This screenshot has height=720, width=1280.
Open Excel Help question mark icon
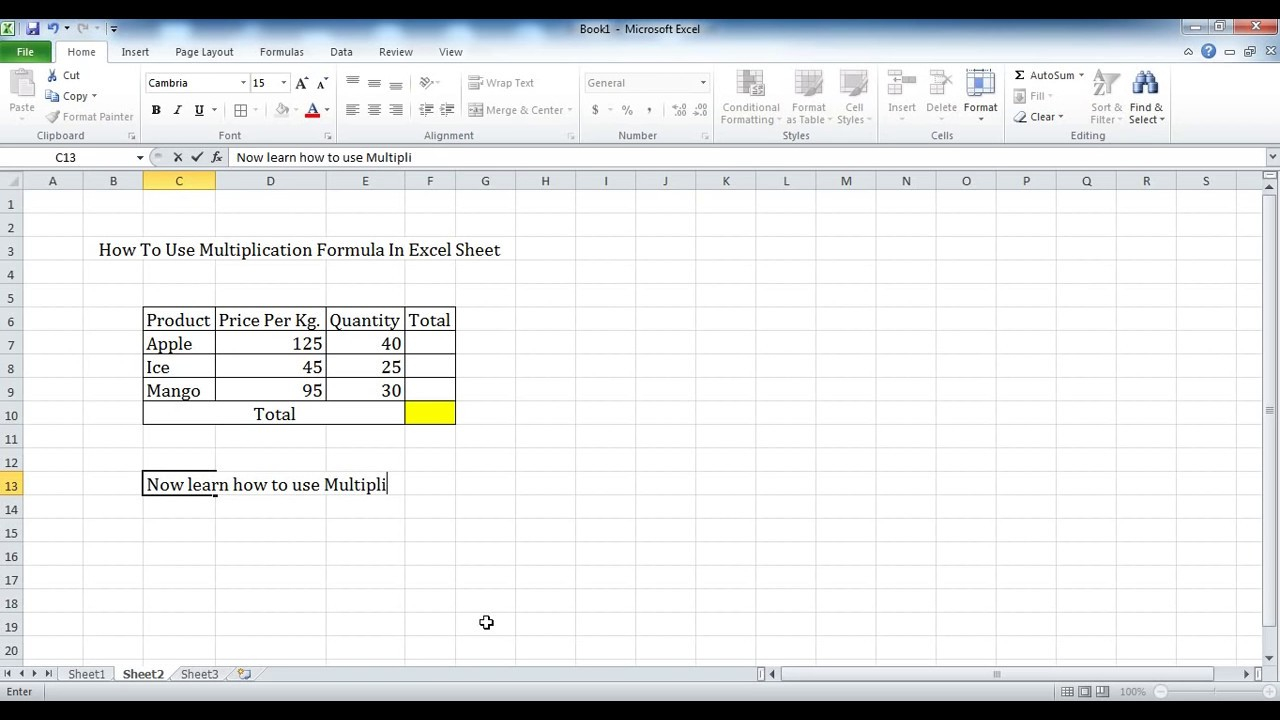(1210, 52)
